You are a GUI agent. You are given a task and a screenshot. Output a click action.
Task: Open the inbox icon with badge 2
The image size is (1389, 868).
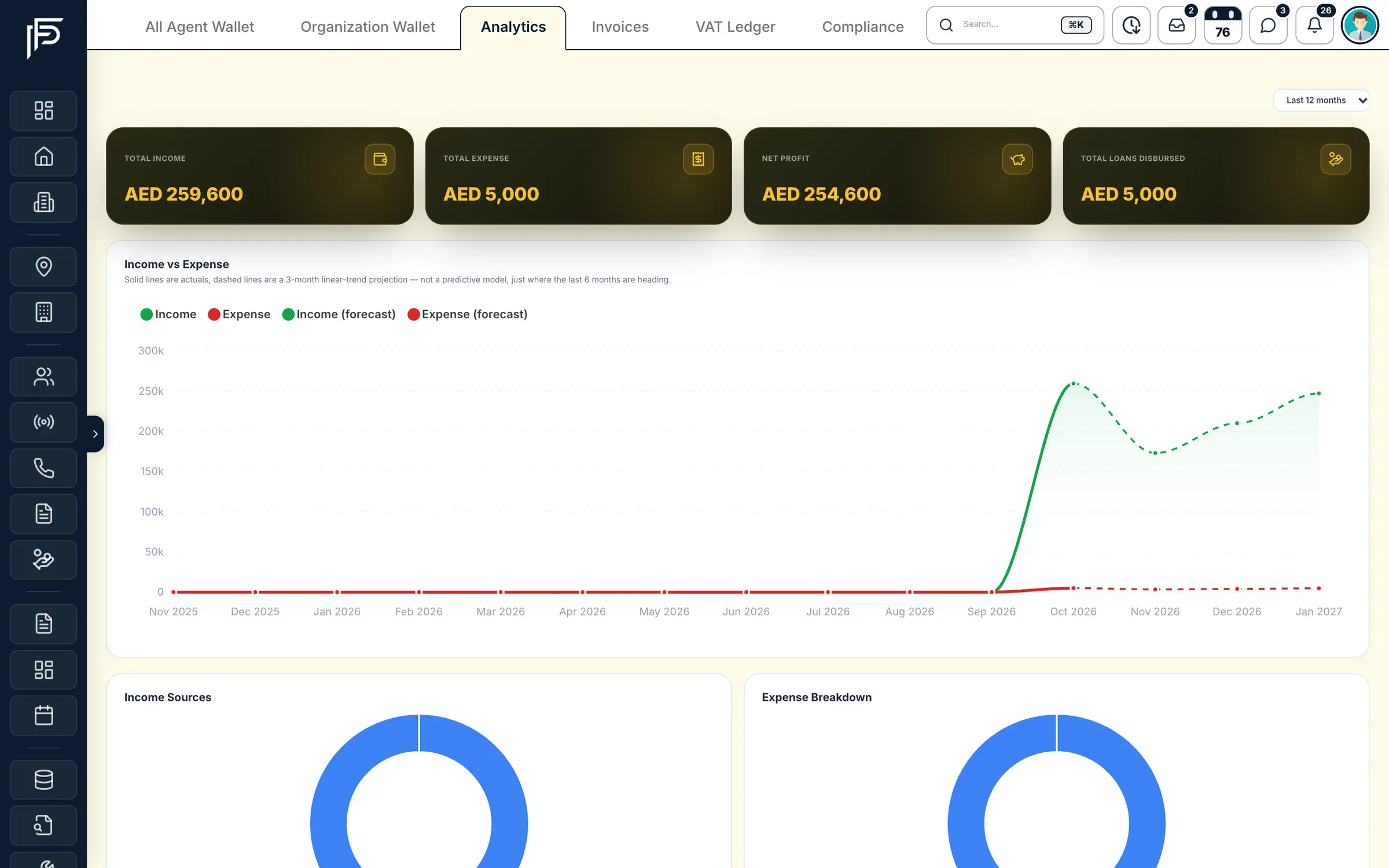[1177, 25]
